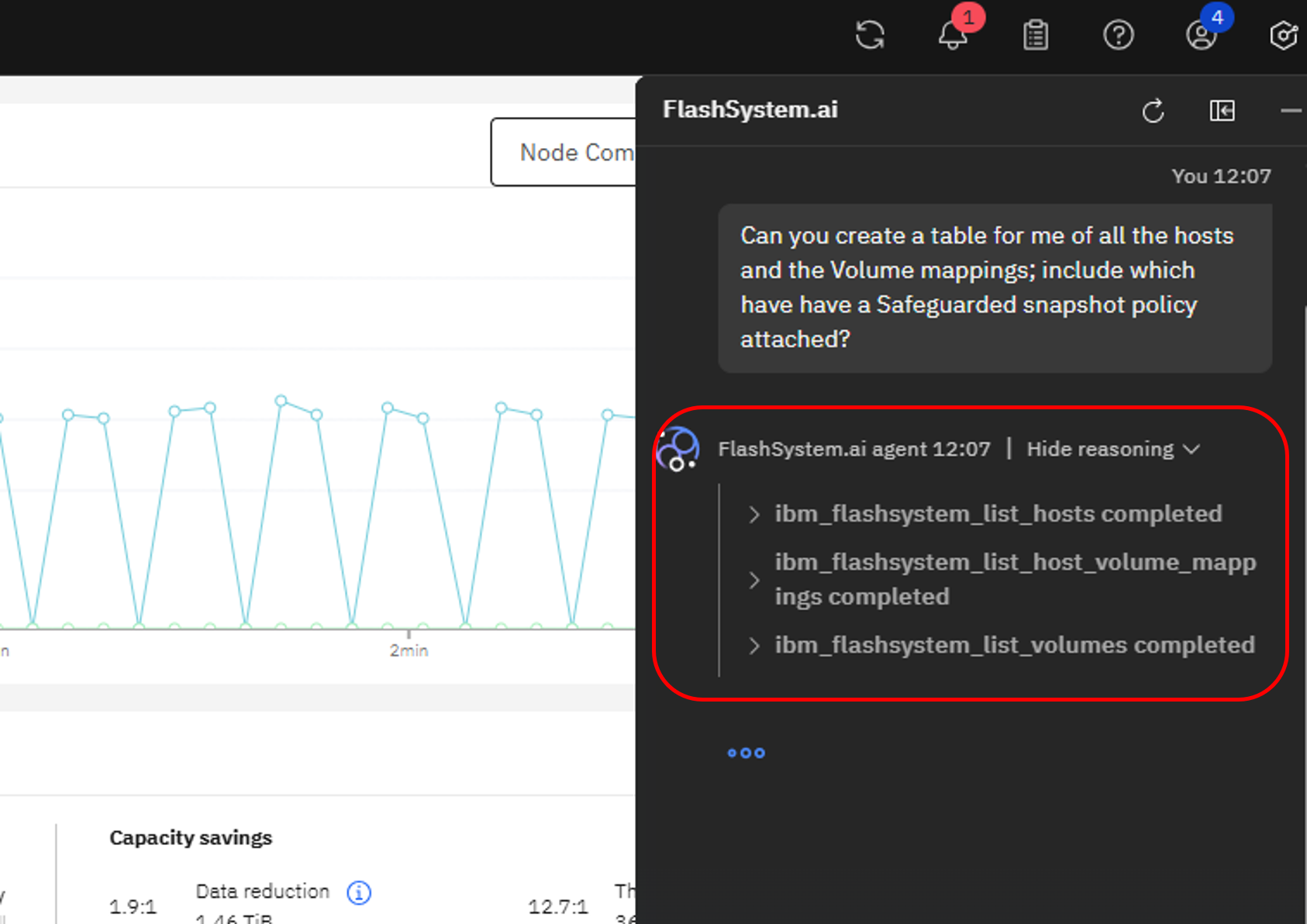Open the help question mark icon

click(1118, 35)
